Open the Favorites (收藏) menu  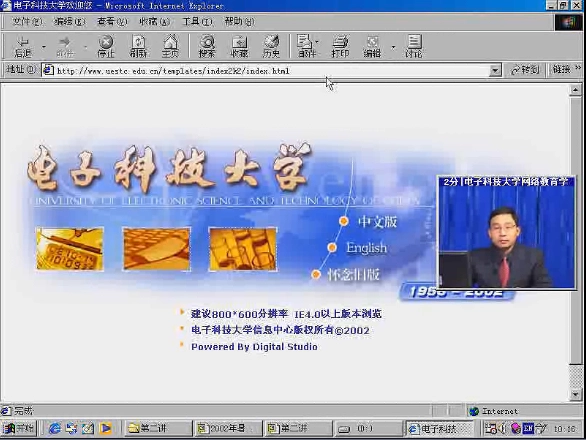click(x=154, y=22)
